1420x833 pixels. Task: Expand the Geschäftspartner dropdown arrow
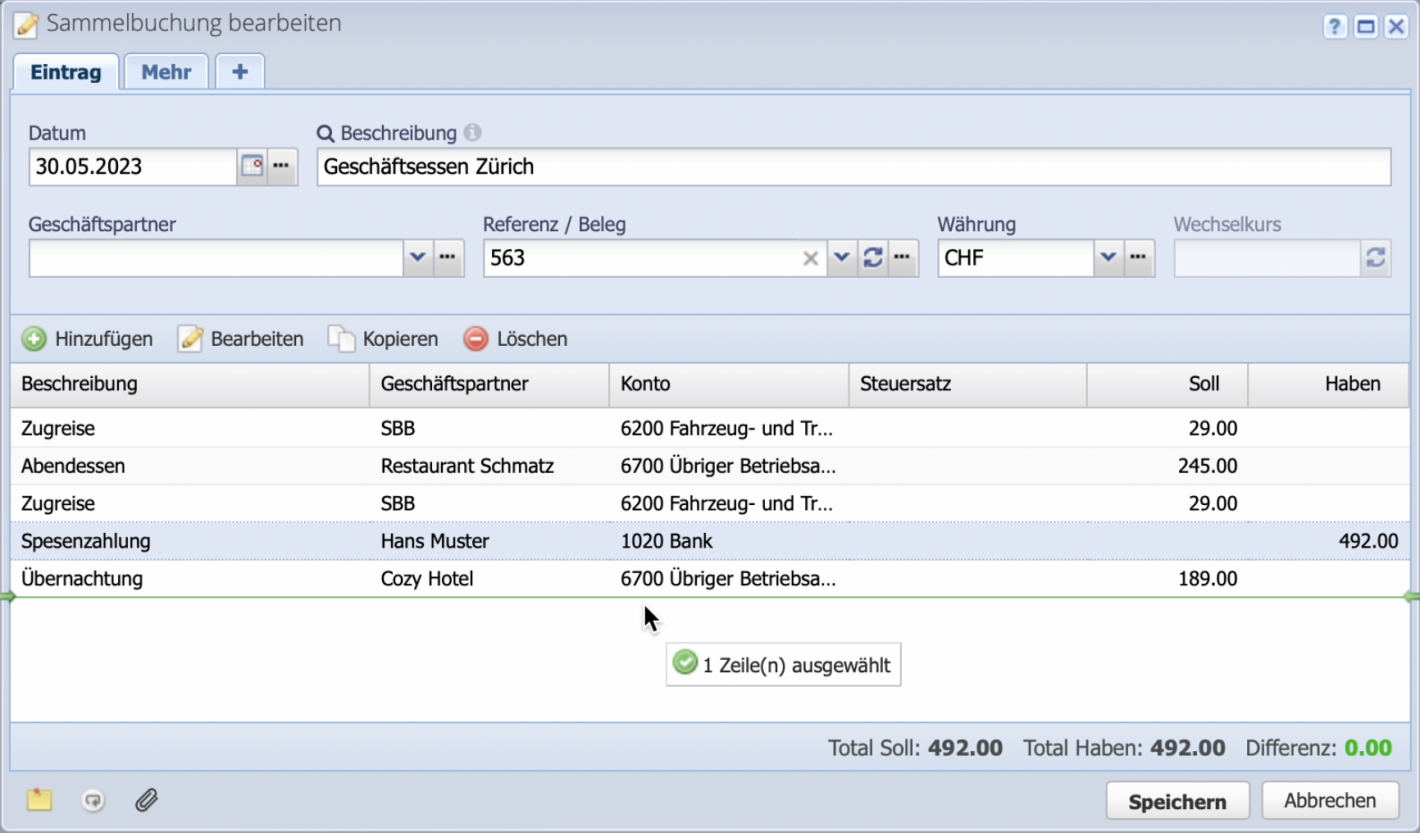[x=418, y=258]
